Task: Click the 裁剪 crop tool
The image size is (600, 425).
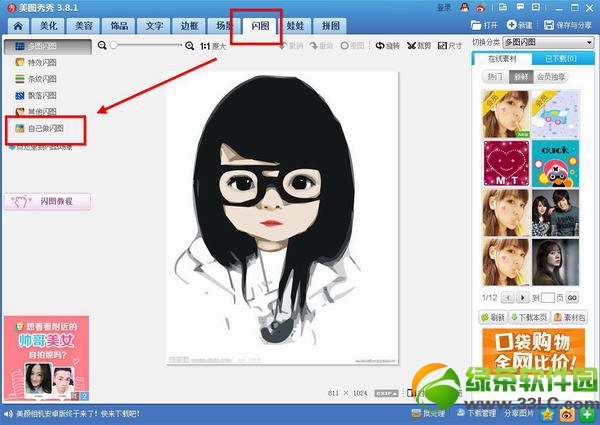Action: point(419,46)
